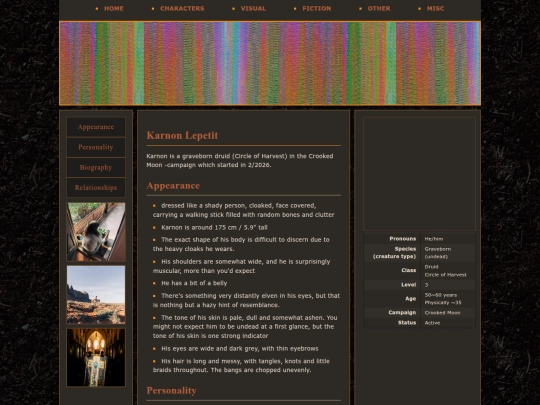
Task: Go to the FICTION section
Action: (317, 9)
